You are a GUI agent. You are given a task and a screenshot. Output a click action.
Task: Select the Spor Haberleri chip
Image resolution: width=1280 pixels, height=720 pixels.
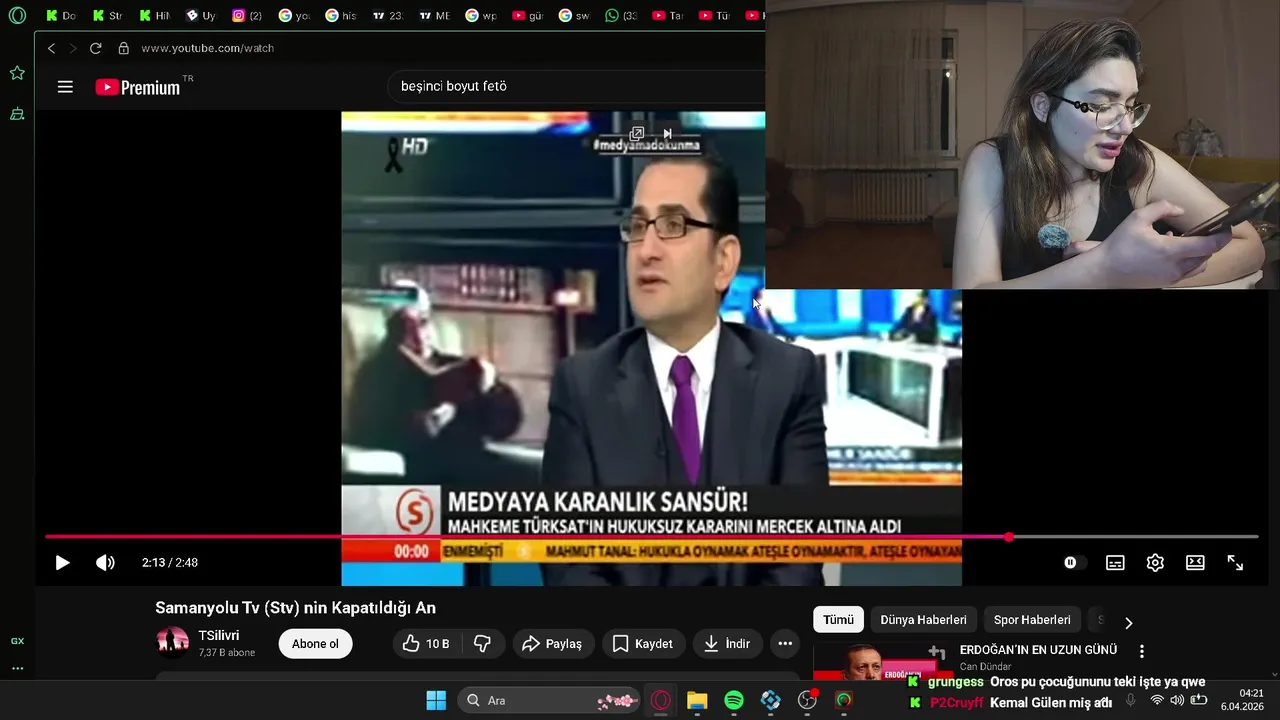(1032, 620)
